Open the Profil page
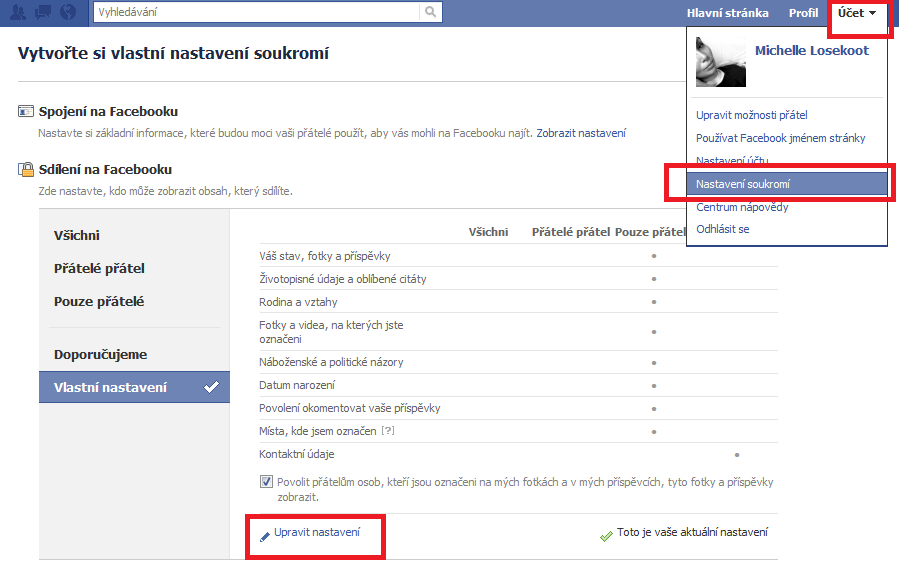Image resolution: width=899 pixels, height=574 pixels. [x=803, y=13]
